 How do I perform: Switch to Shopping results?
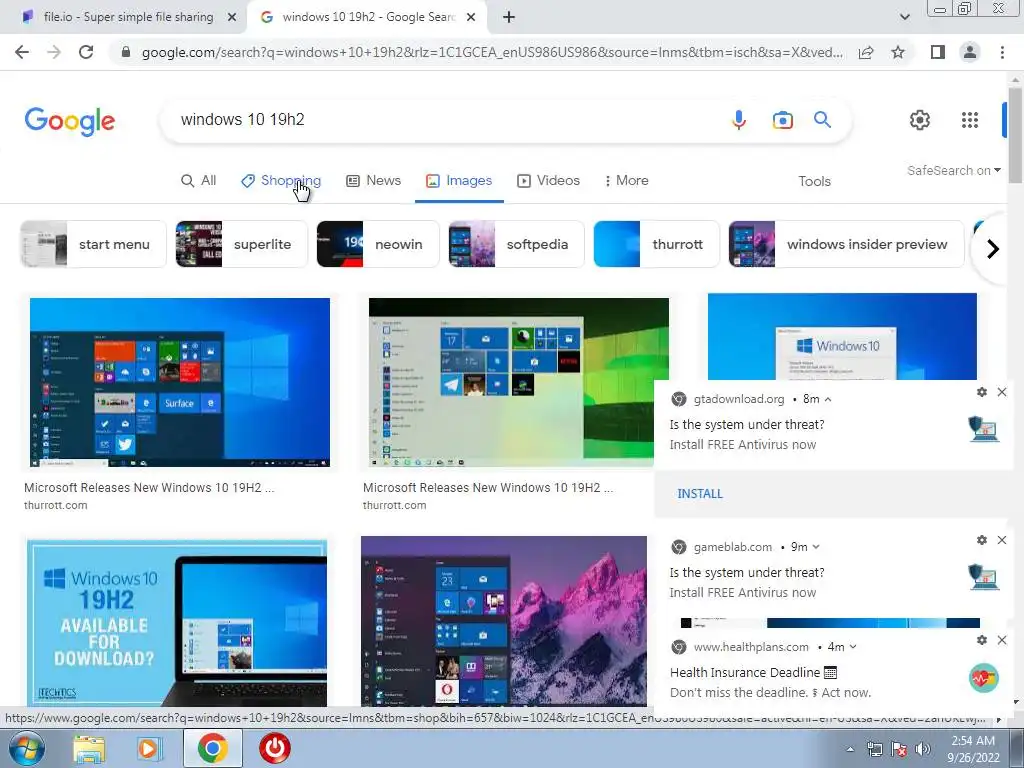(281, 181)
